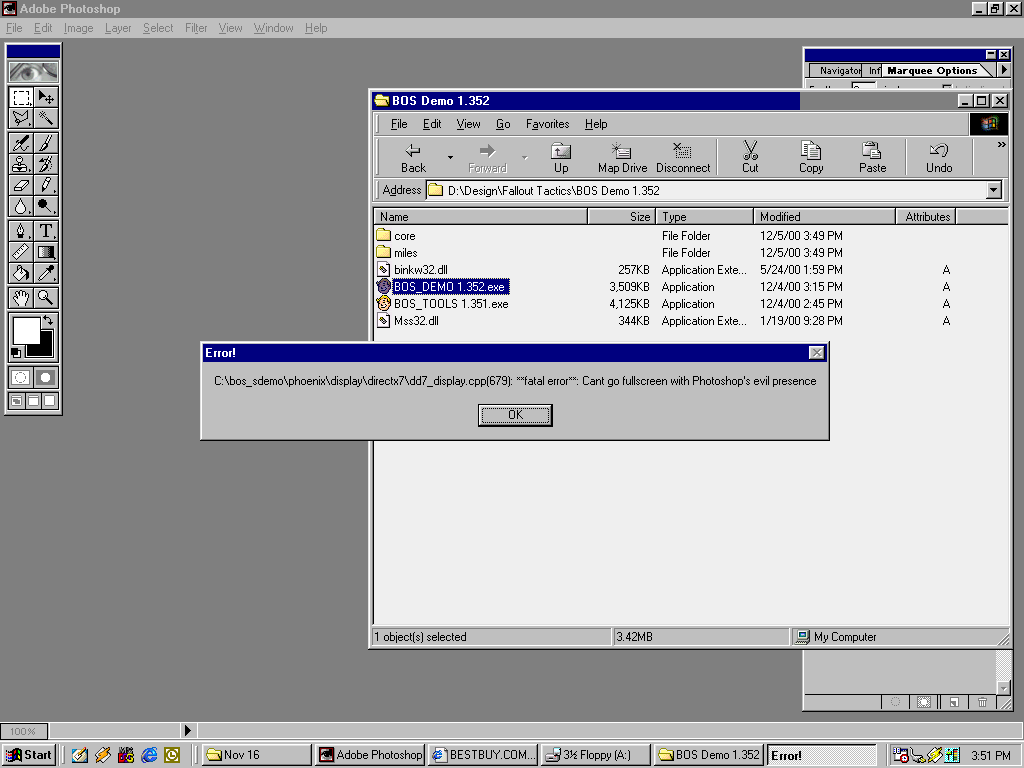Select the Pen tool
1024x768 pixels.
pyautogui.click(x=22, y=231)
